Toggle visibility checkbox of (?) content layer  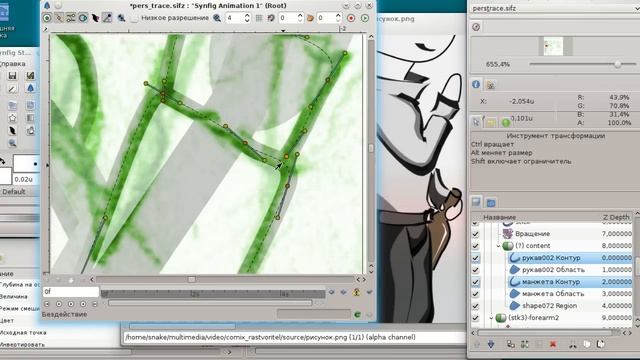coord(475,246)
